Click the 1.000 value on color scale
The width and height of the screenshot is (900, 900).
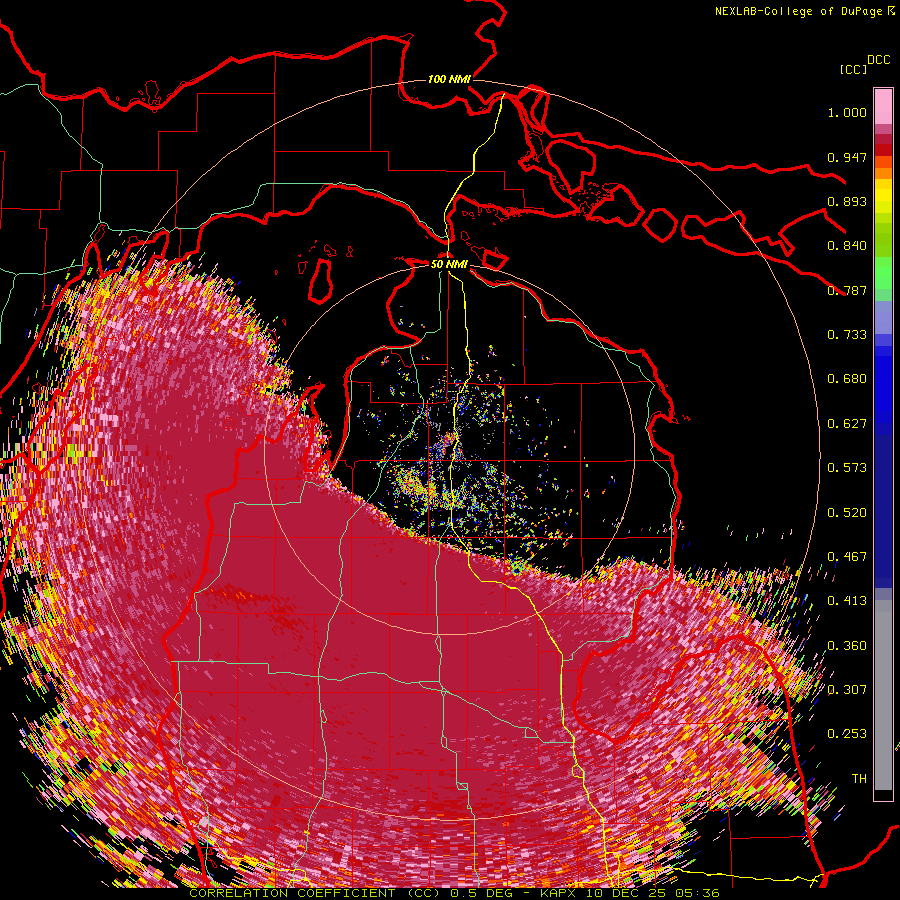[x=847, y=112]
